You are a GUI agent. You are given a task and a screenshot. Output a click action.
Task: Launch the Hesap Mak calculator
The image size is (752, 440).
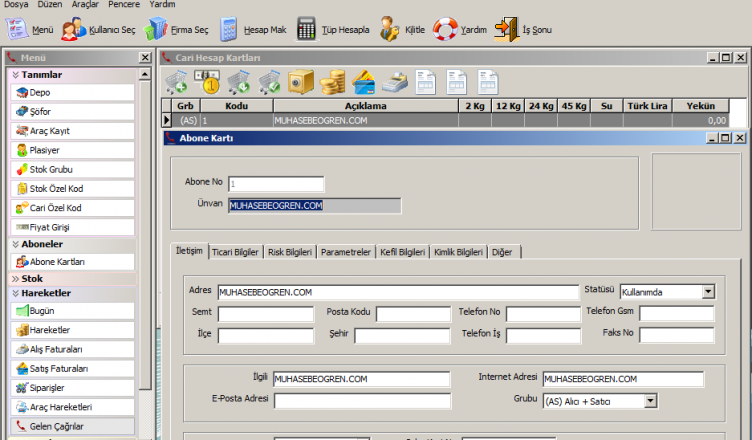click(229, 29)
